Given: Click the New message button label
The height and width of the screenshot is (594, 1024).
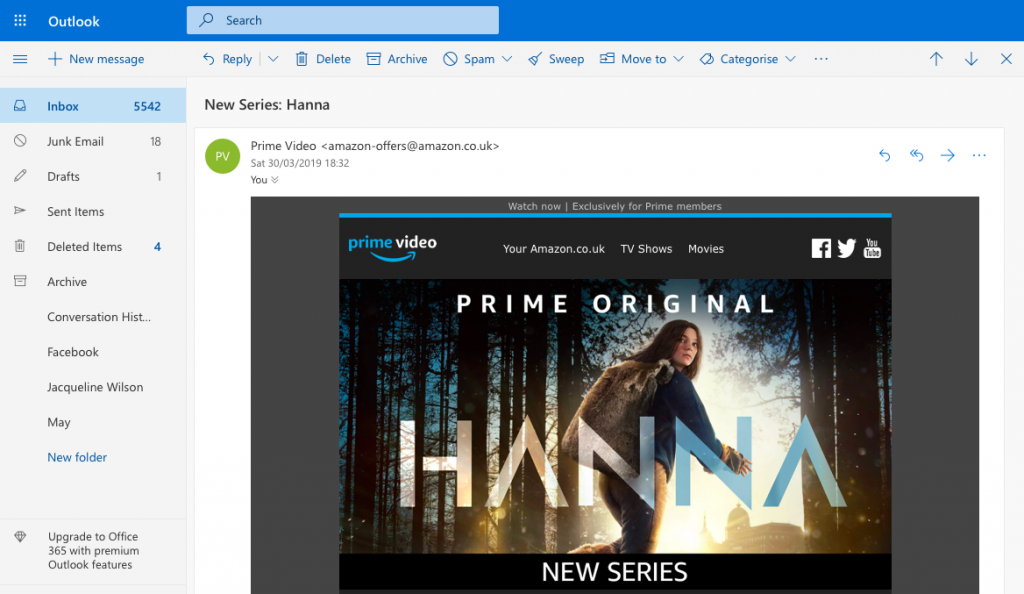Looking at the screenshot, I should coord(106,59).
